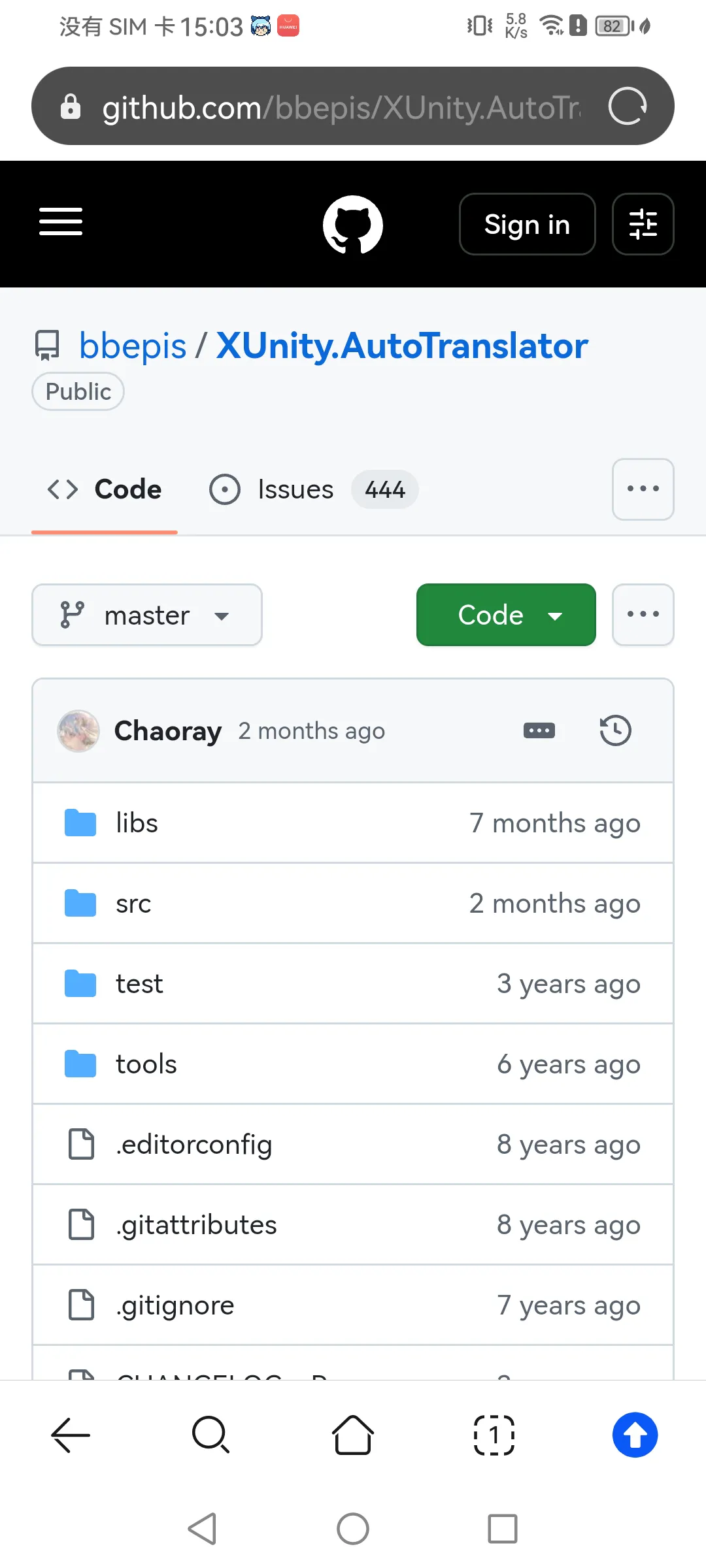Open file actions three-dot menu
Image resolution: width=706 pixels, height=1568 pixels.
coord(643,615)
